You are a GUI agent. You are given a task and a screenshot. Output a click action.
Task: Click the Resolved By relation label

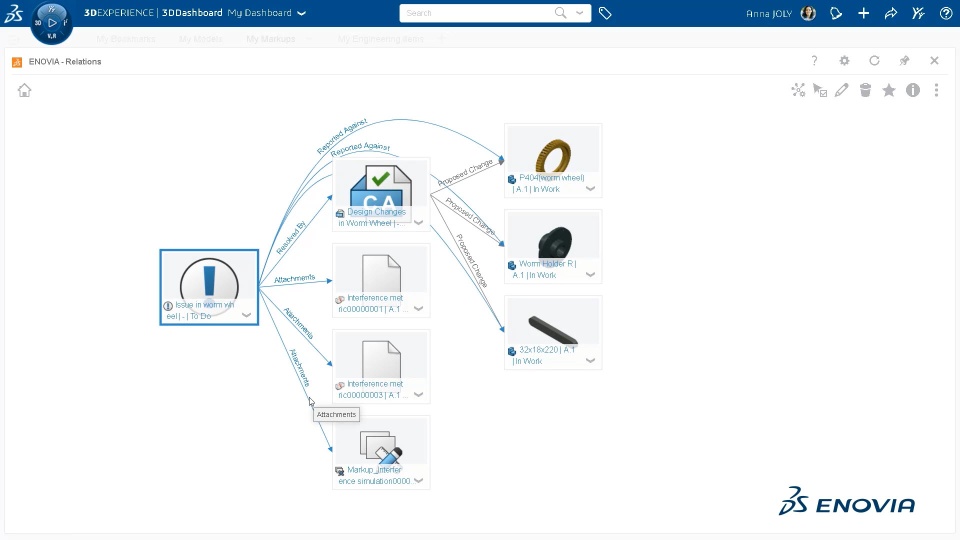[291, 238]
